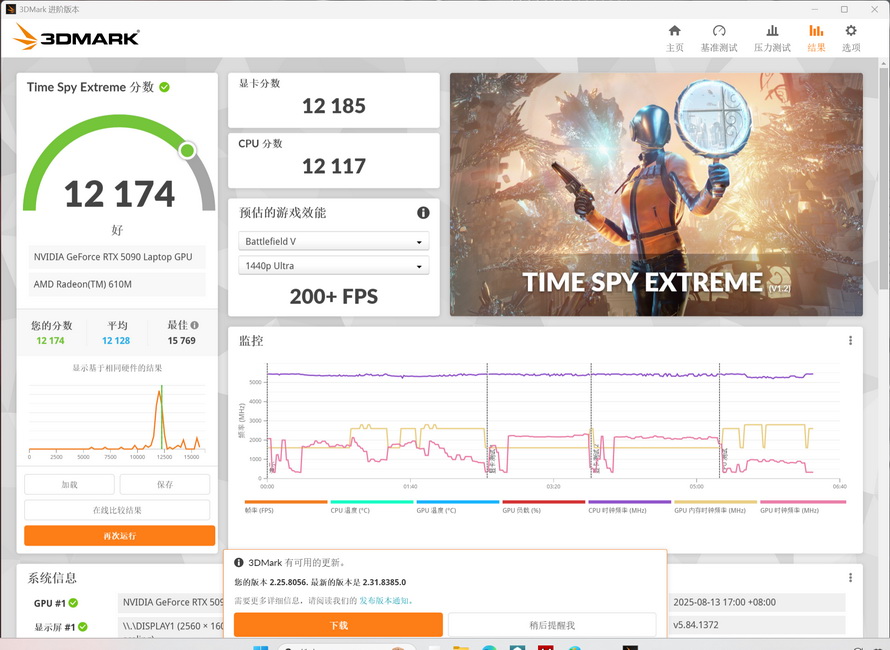Open the 监控 panel three-dot menu
The image size is (890, 650).
850,341
